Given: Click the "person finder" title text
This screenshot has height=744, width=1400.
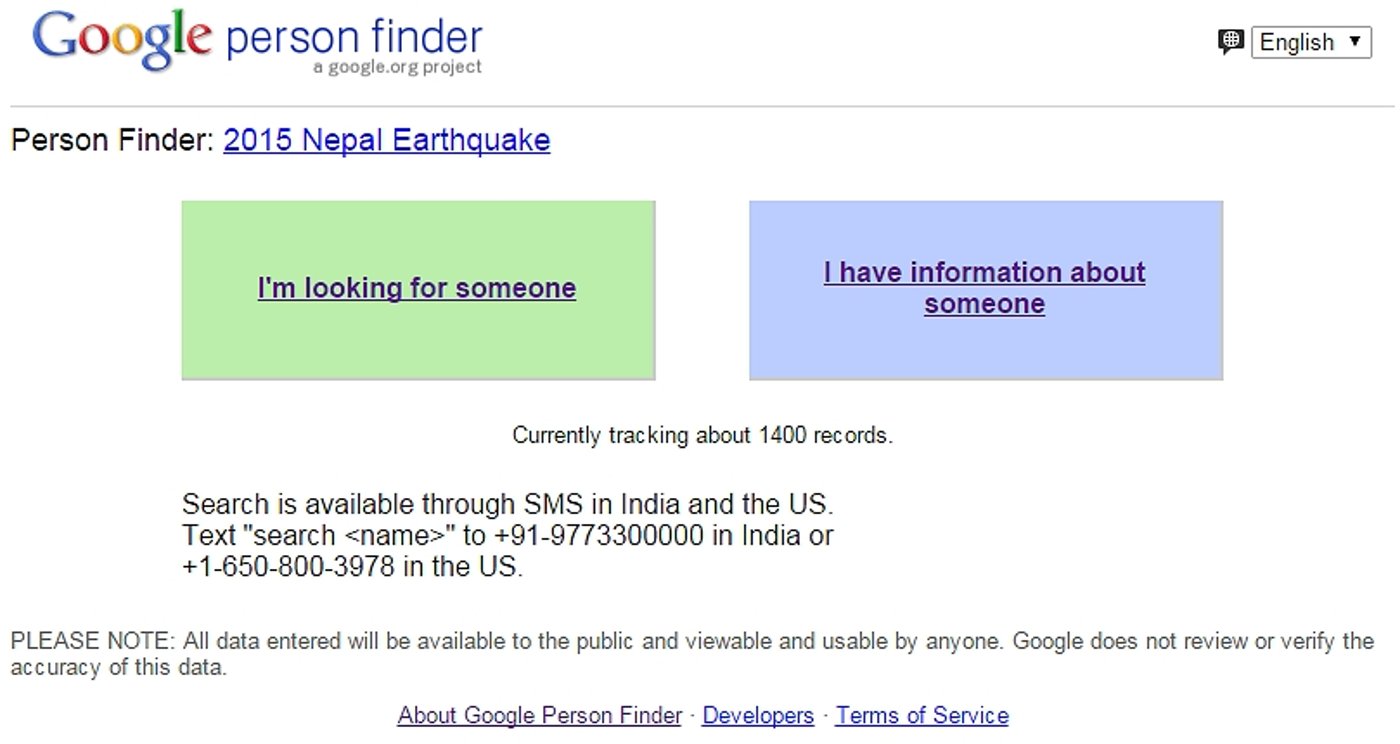Looking at the screenshot, I should [x=354, y=37].
